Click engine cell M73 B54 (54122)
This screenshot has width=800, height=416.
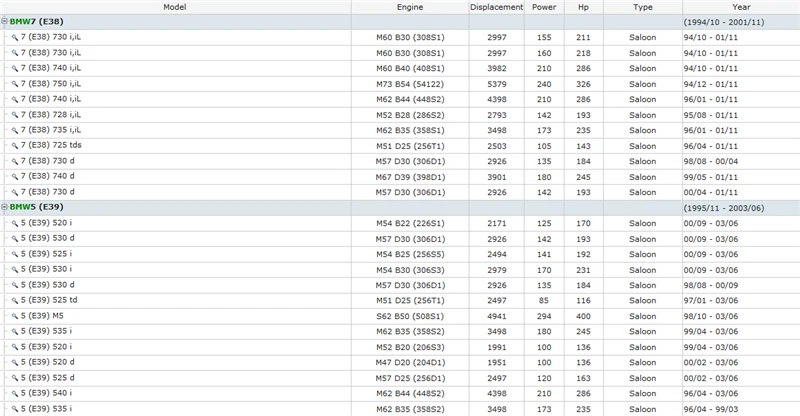pyautogui.click(x=410, y=84)
